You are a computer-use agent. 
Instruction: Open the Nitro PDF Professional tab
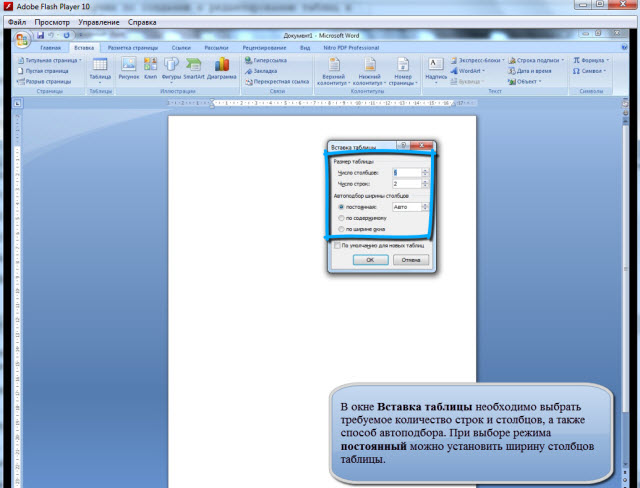tap(351, 48)
